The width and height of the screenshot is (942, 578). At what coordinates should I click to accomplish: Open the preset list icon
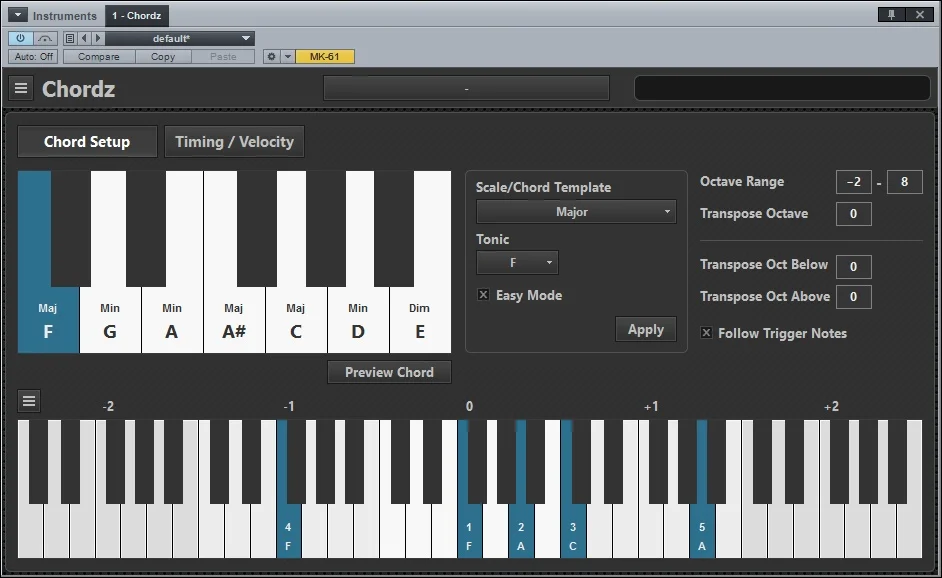coord(70,38)
